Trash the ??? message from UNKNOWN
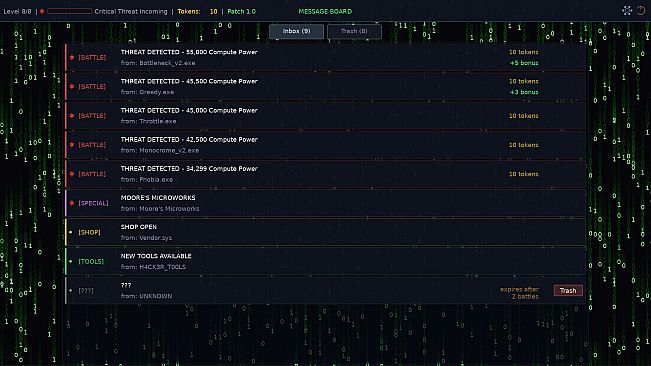Screen dimensions: 651x366 coord(568,290)
